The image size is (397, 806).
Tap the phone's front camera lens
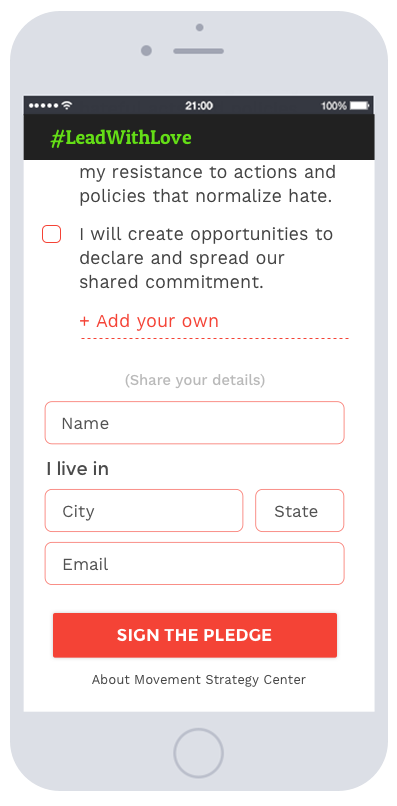tap(147, 50)
